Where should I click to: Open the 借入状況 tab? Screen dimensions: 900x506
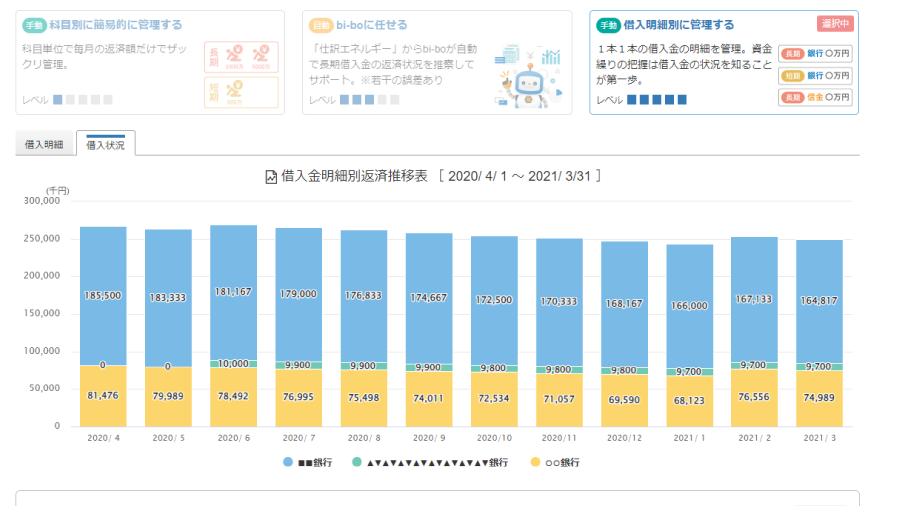[105, 145]
